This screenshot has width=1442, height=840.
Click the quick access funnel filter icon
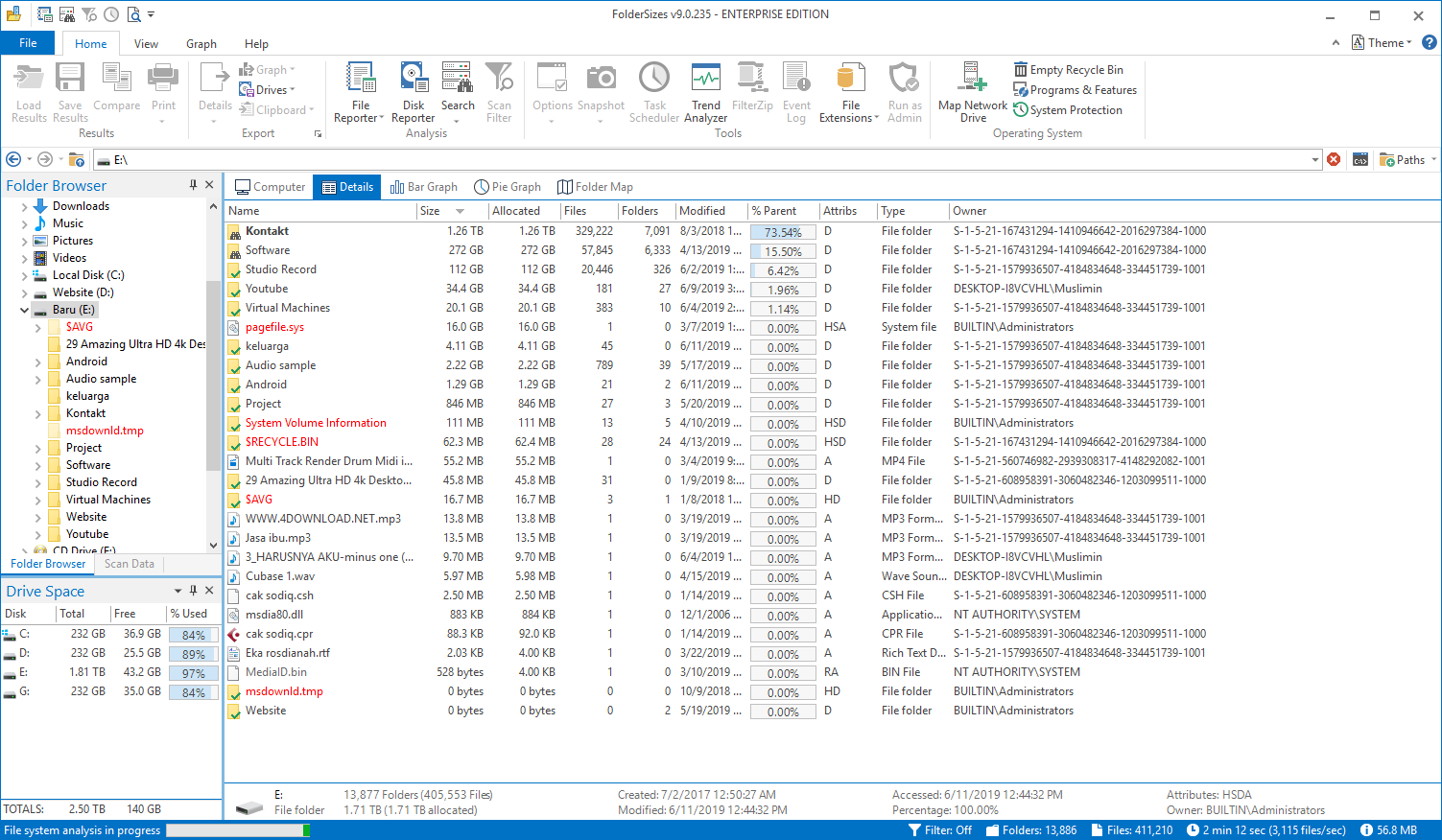coord(89,14)
